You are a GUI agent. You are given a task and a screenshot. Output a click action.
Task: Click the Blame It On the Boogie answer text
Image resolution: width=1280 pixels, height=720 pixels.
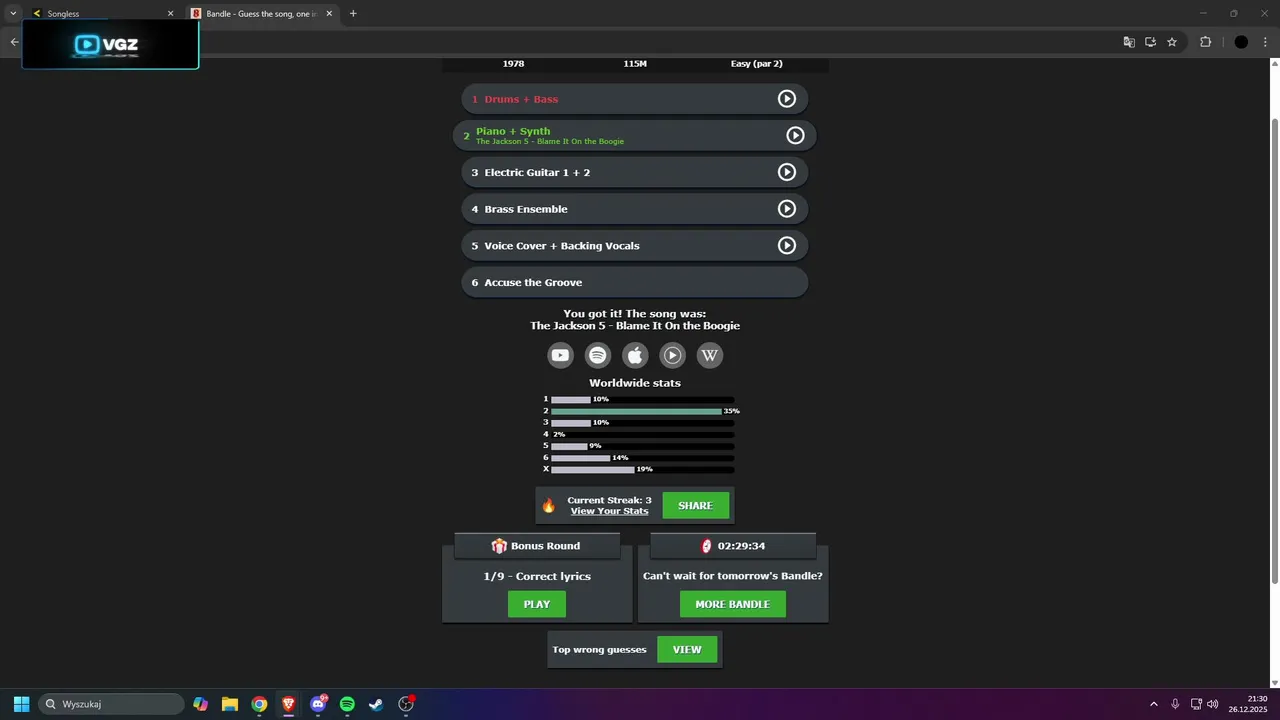(550, 141)
